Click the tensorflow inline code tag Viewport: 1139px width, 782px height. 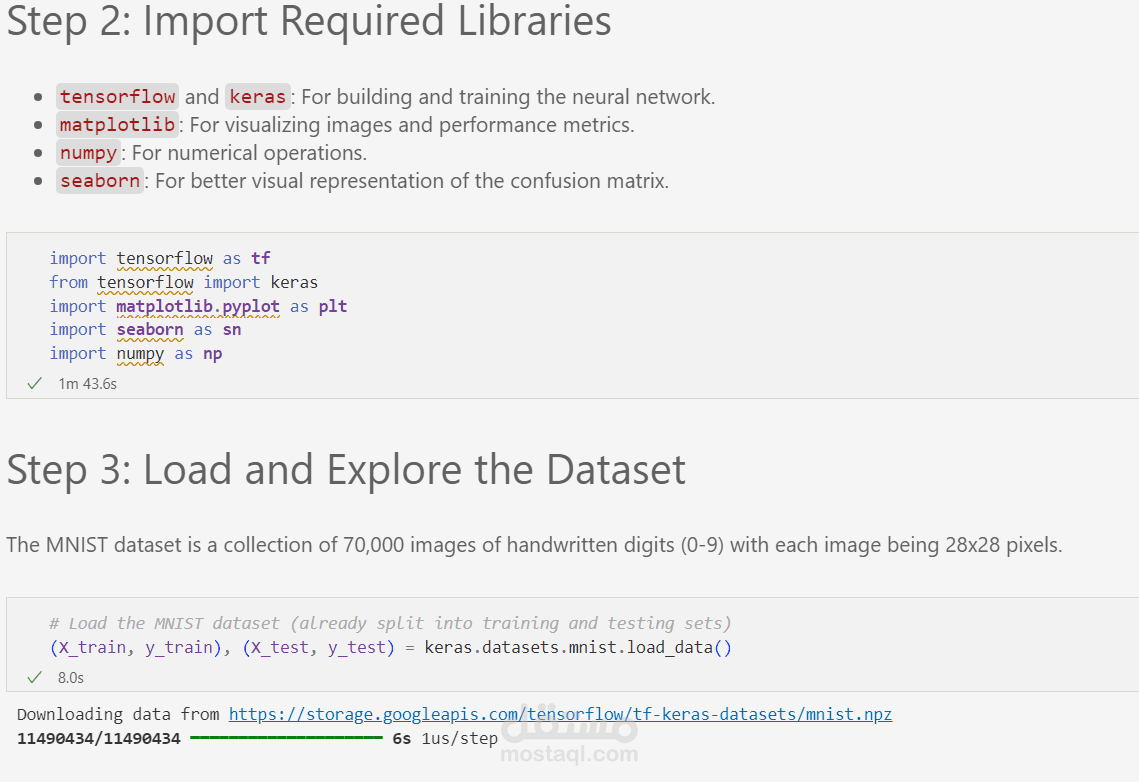[118, 97]
